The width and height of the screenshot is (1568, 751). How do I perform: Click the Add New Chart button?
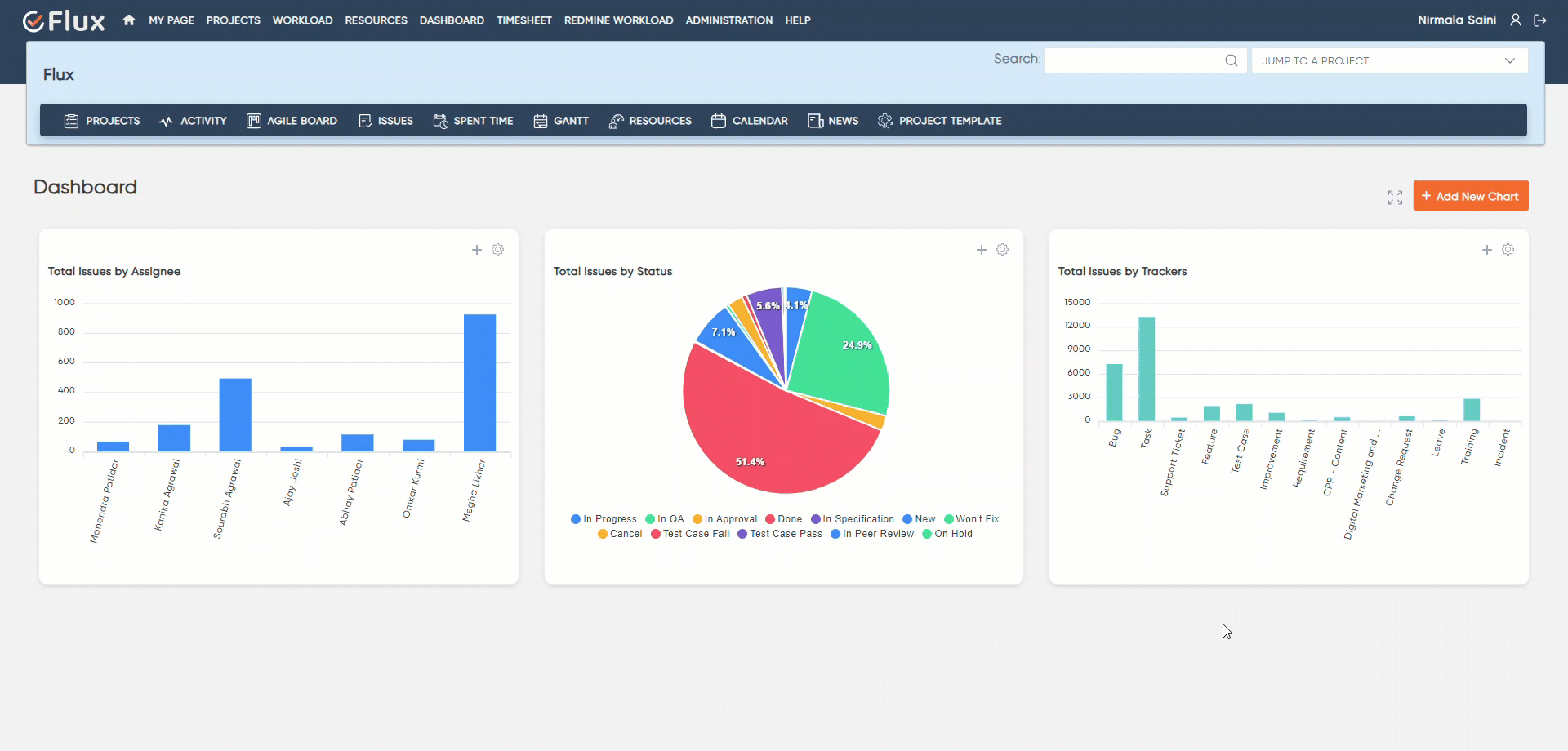click(1470, 195)
